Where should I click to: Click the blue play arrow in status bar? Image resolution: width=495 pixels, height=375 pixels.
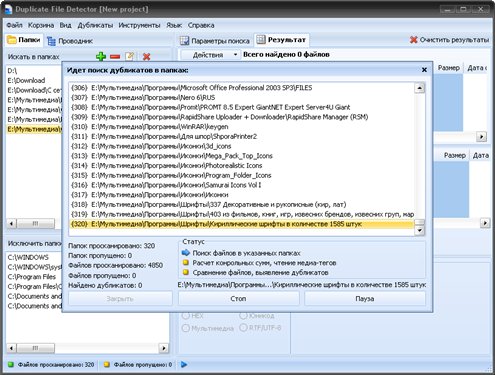pos(184,364)
